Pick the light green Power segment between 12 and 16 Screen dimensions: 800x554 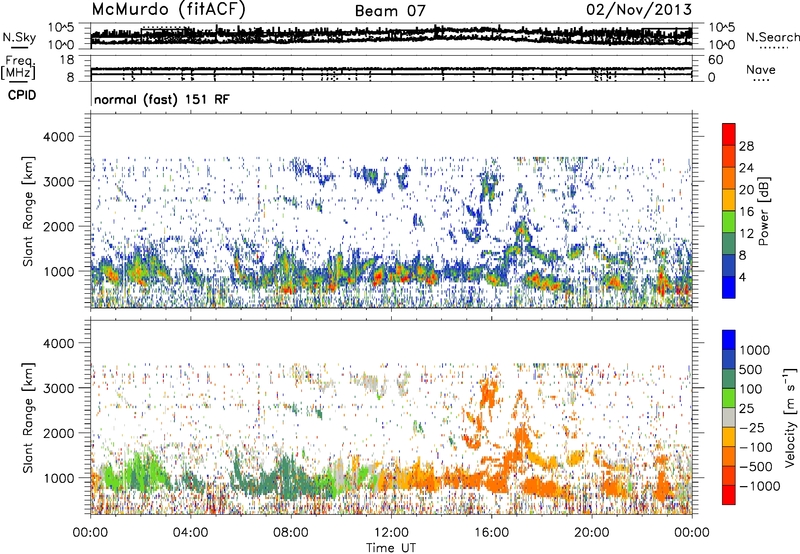729,222
